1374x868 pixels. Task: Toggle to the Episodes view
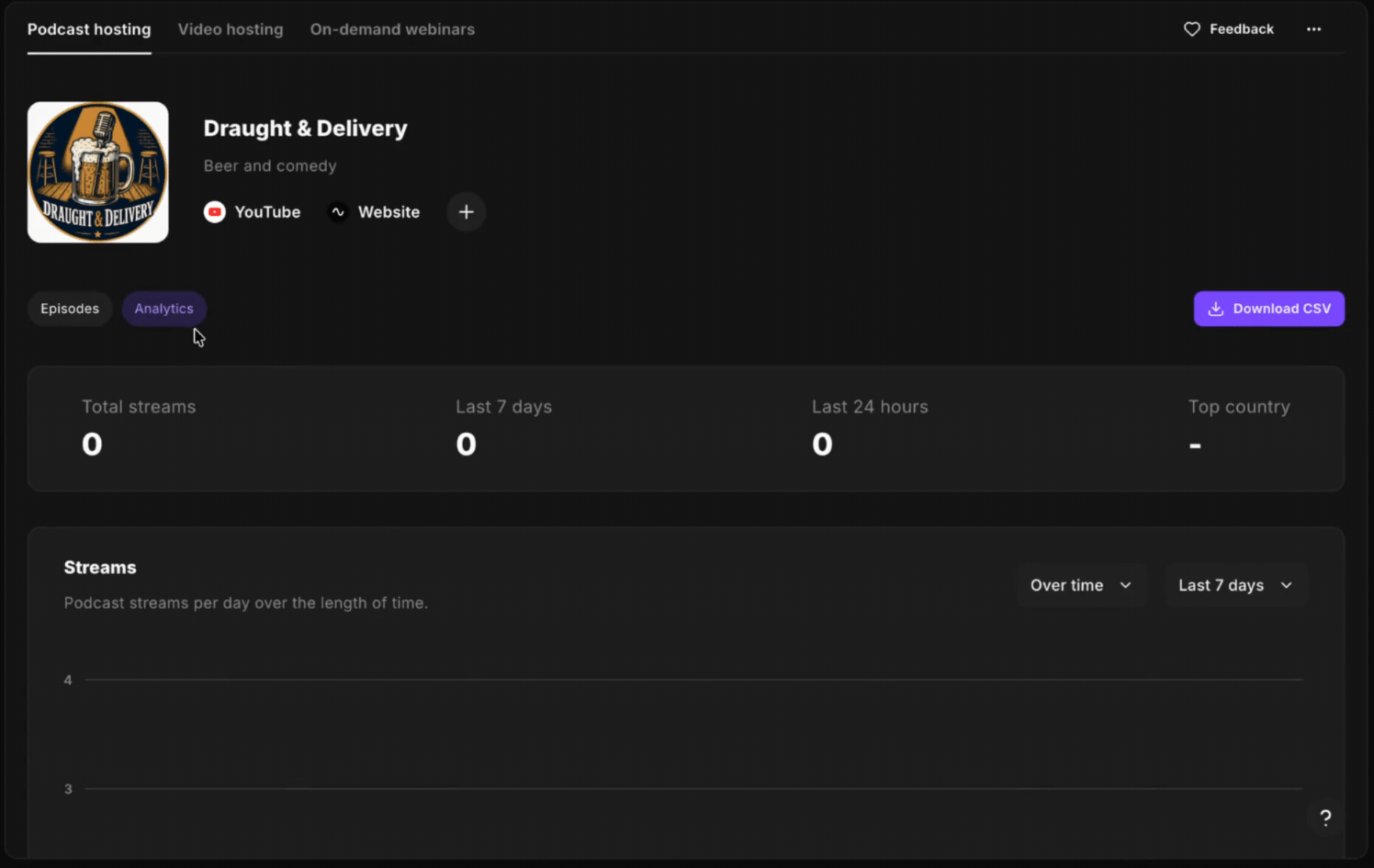click(70, 309)
